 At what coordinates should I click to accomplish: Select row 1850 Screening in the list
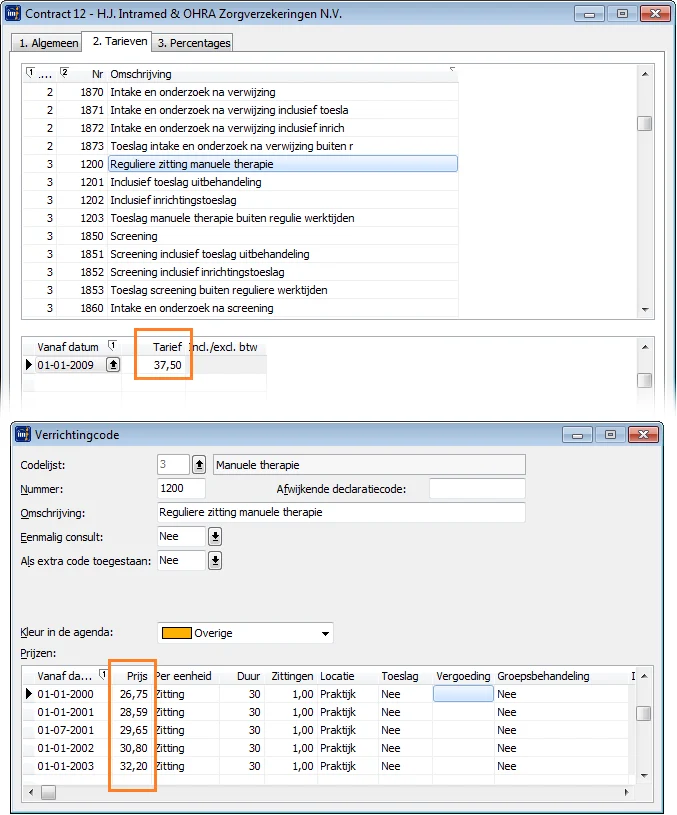[134, 236]
